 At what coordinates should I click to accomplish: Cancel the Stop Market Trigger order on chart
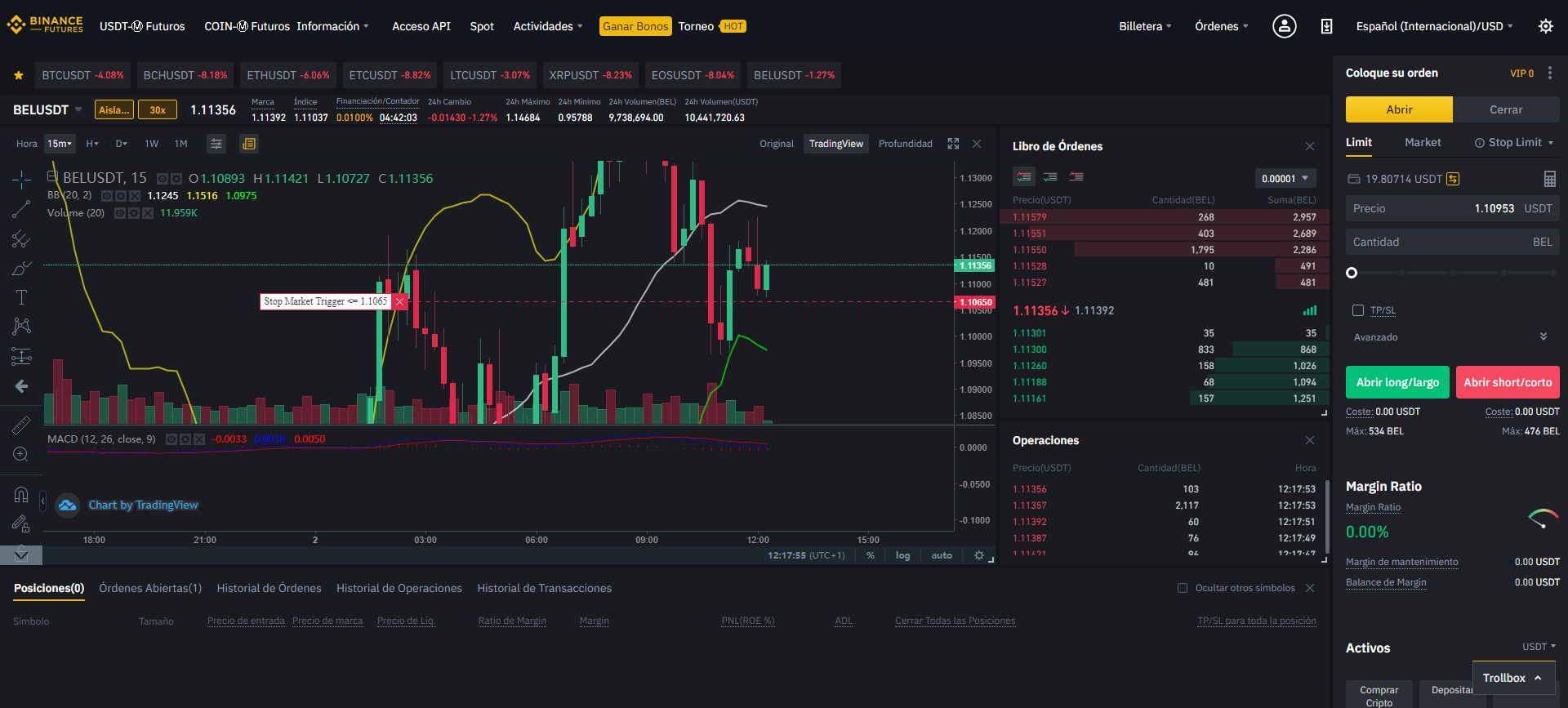(400, 301)
